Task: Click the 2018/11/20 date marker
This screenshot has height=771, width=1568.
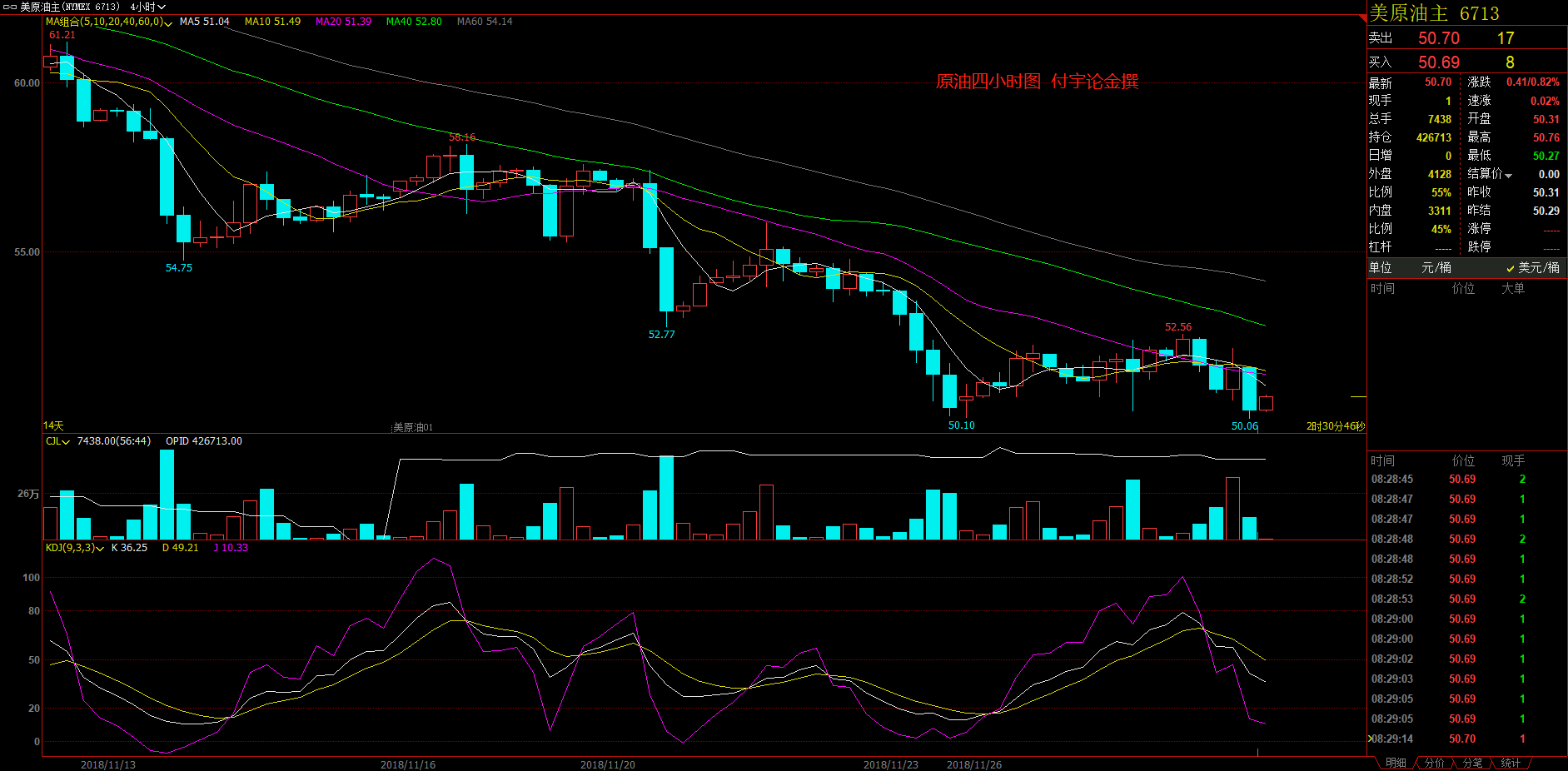Action: point(608,764)
